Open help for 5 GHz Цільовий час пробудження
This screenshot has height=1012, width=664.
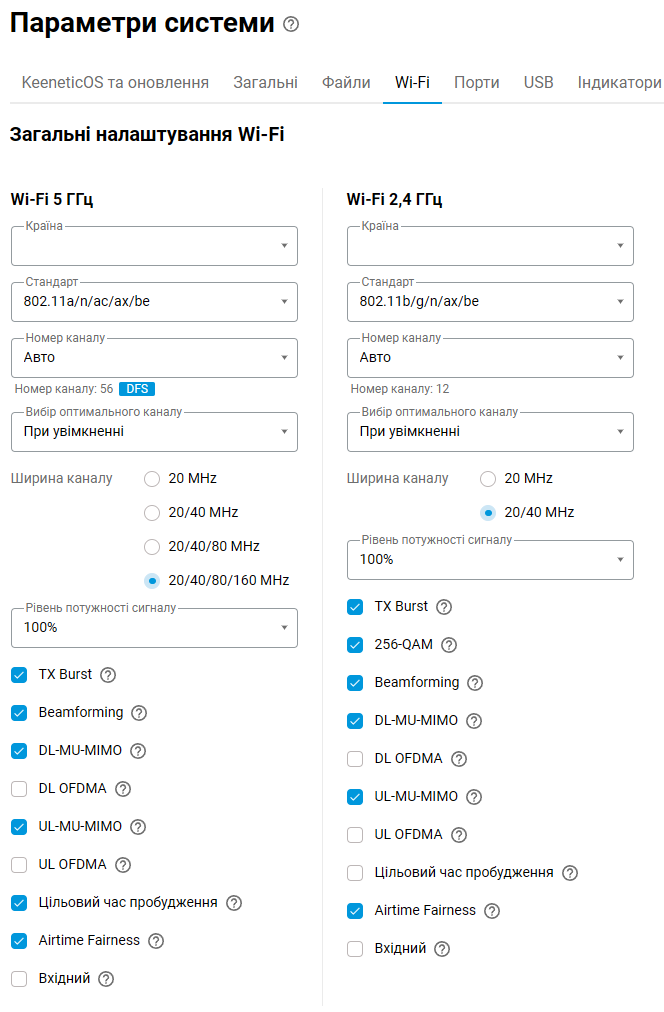[234, 903]
